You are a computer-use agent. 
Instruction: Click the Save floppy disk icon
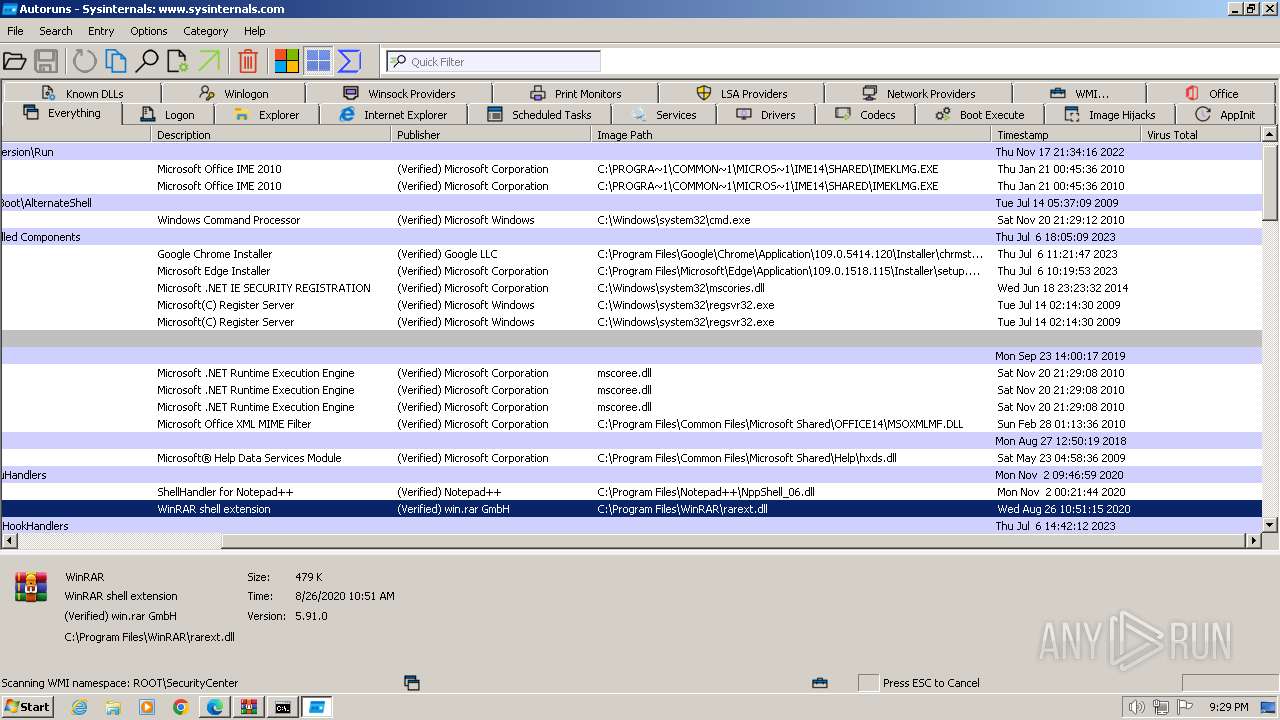tap(46, 61)
